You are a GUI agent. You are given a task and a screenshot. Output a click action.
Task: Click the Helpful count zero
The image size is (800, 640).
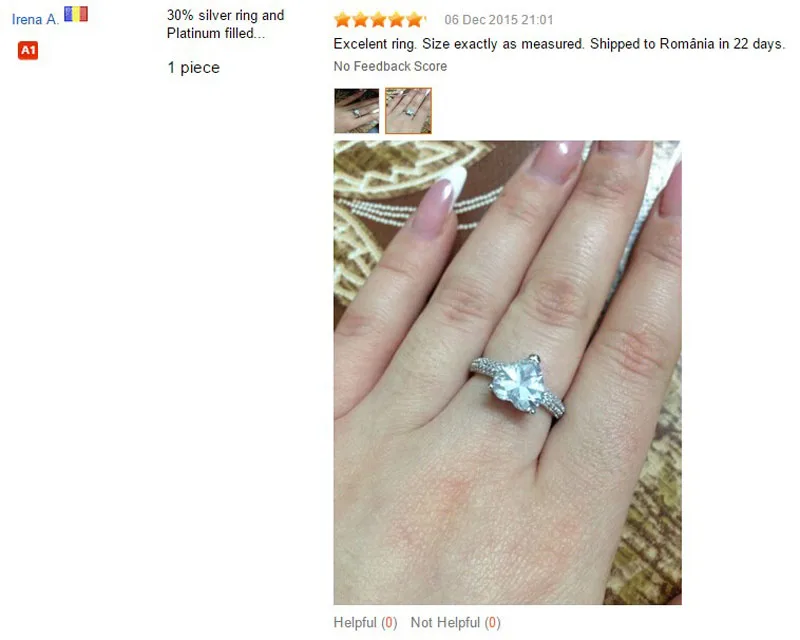click(390, 623)
